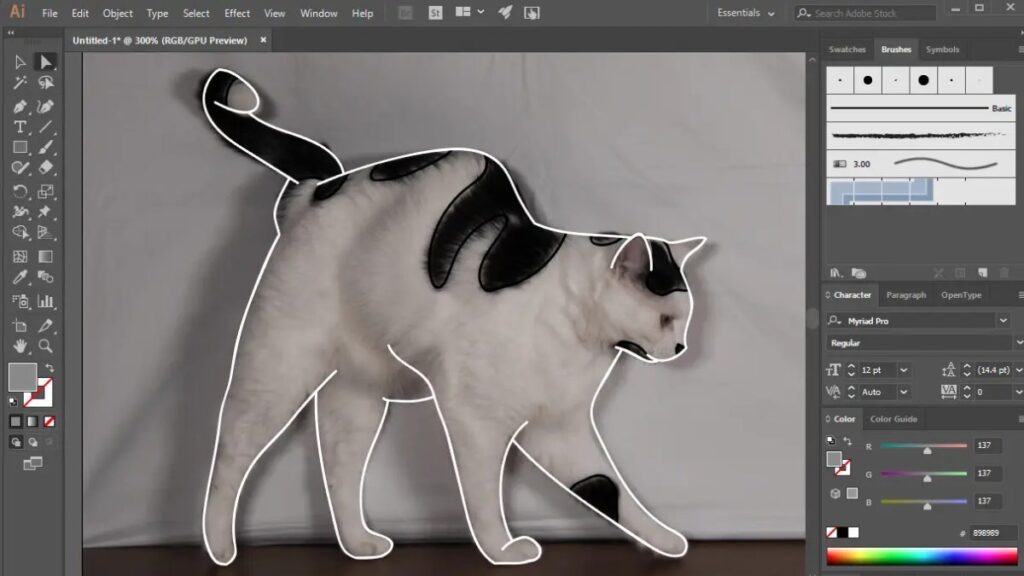Open Brush Libraries menu icon
Screen dimensions: 1024x576
point(834,272)
